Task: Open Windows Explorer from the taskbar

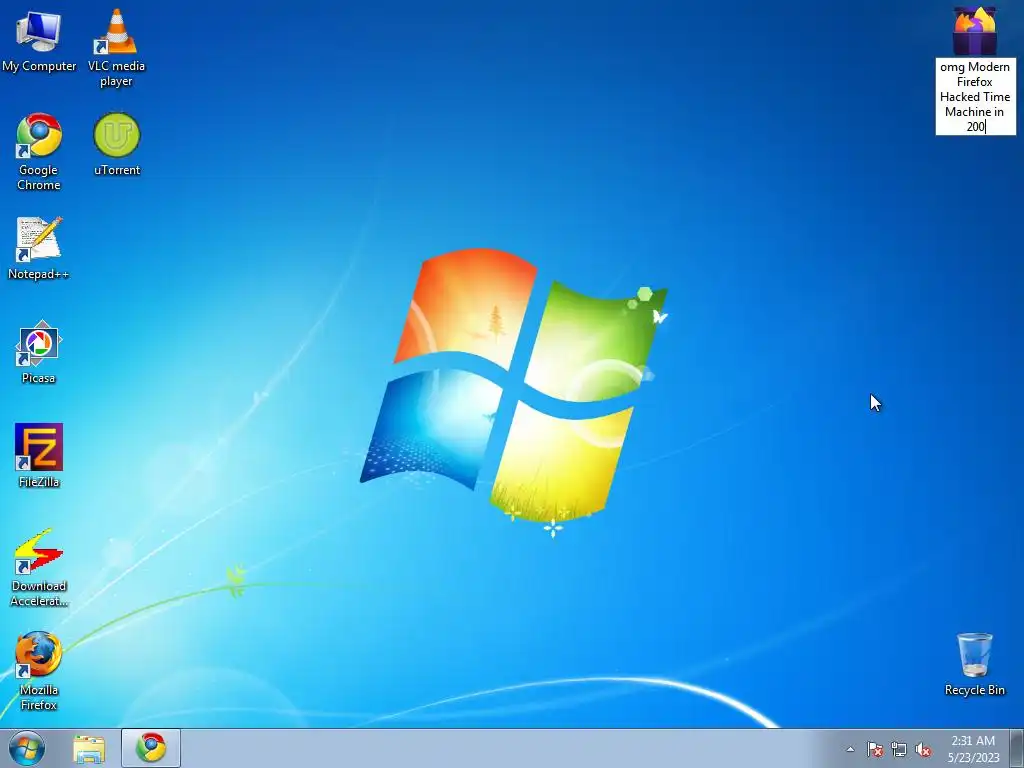Action: pos(89,748)
